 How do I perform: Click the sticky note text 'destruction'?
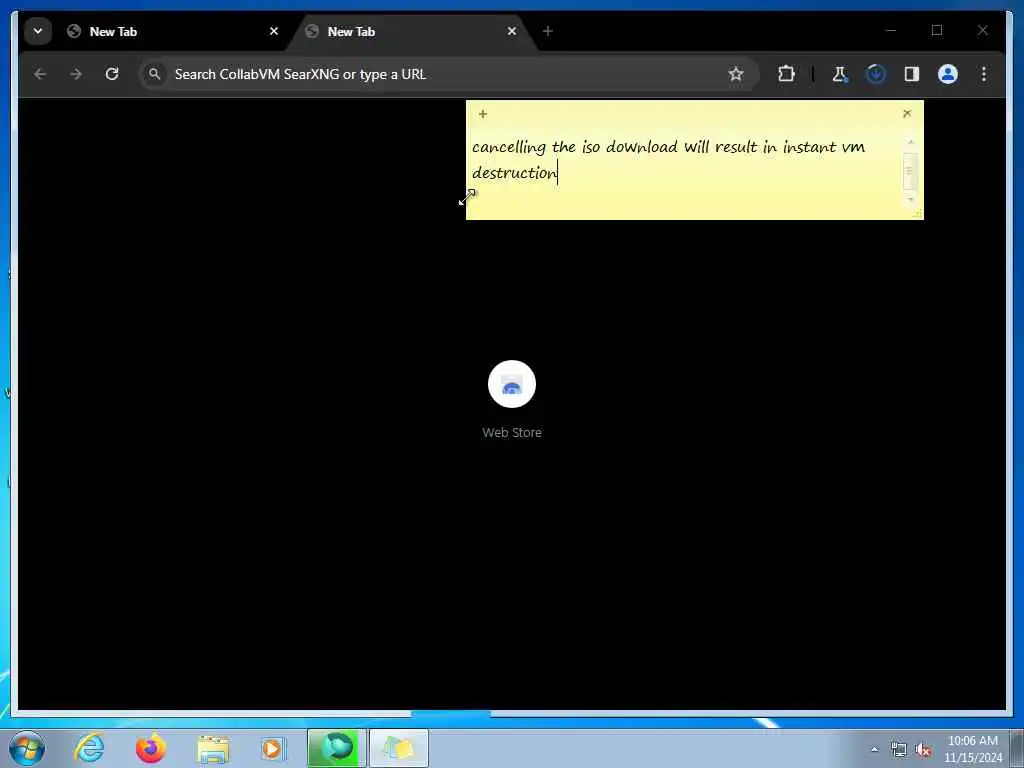[x=515, y=172]
